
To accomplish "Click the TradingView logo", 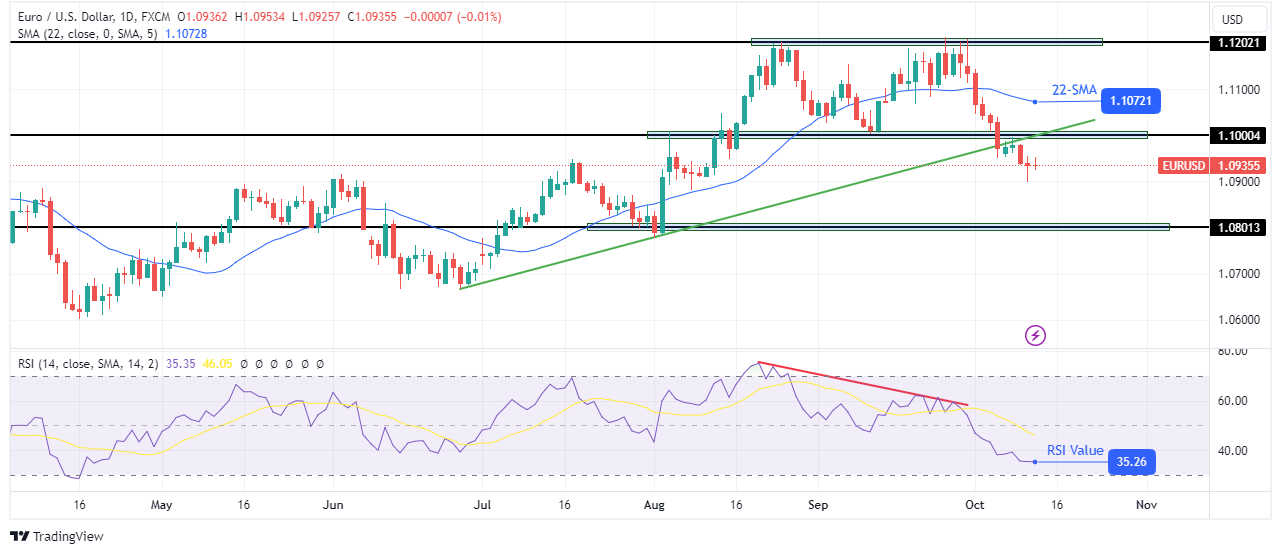I will click(x=57, y=536).
